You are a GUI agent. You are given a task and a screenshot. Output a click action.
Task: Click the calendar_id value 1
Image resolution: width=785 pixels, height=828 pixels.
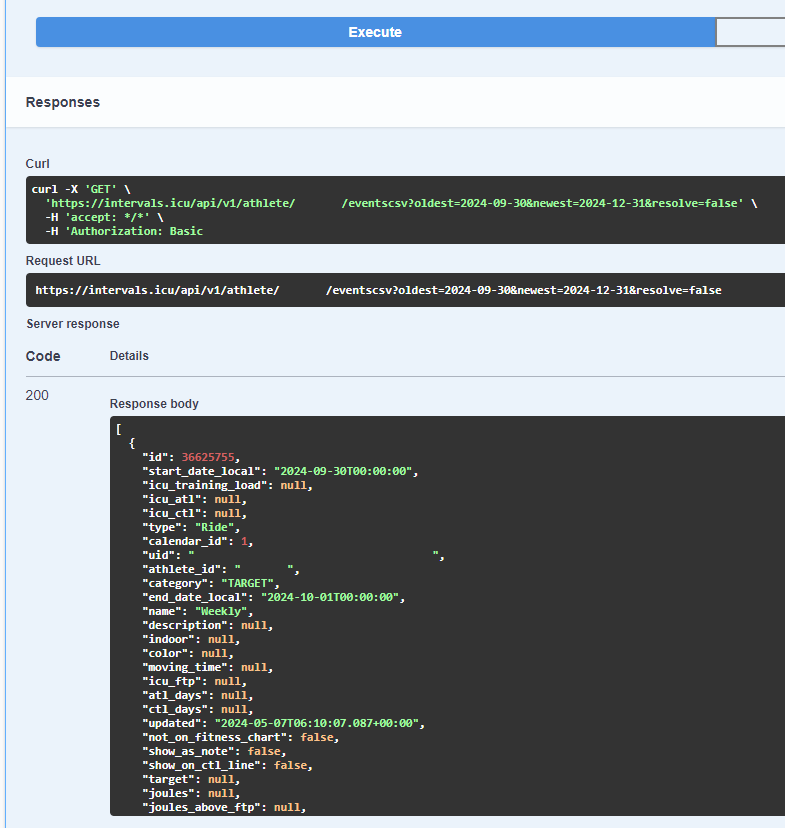pyautogui.click(x=244, y=541)
